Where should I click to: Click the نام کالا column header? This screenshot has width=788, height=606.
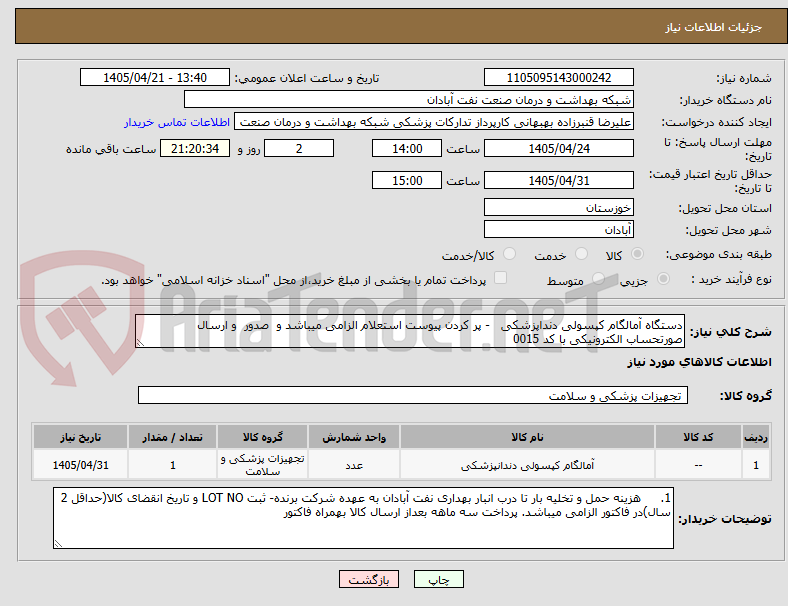[527, 437]
